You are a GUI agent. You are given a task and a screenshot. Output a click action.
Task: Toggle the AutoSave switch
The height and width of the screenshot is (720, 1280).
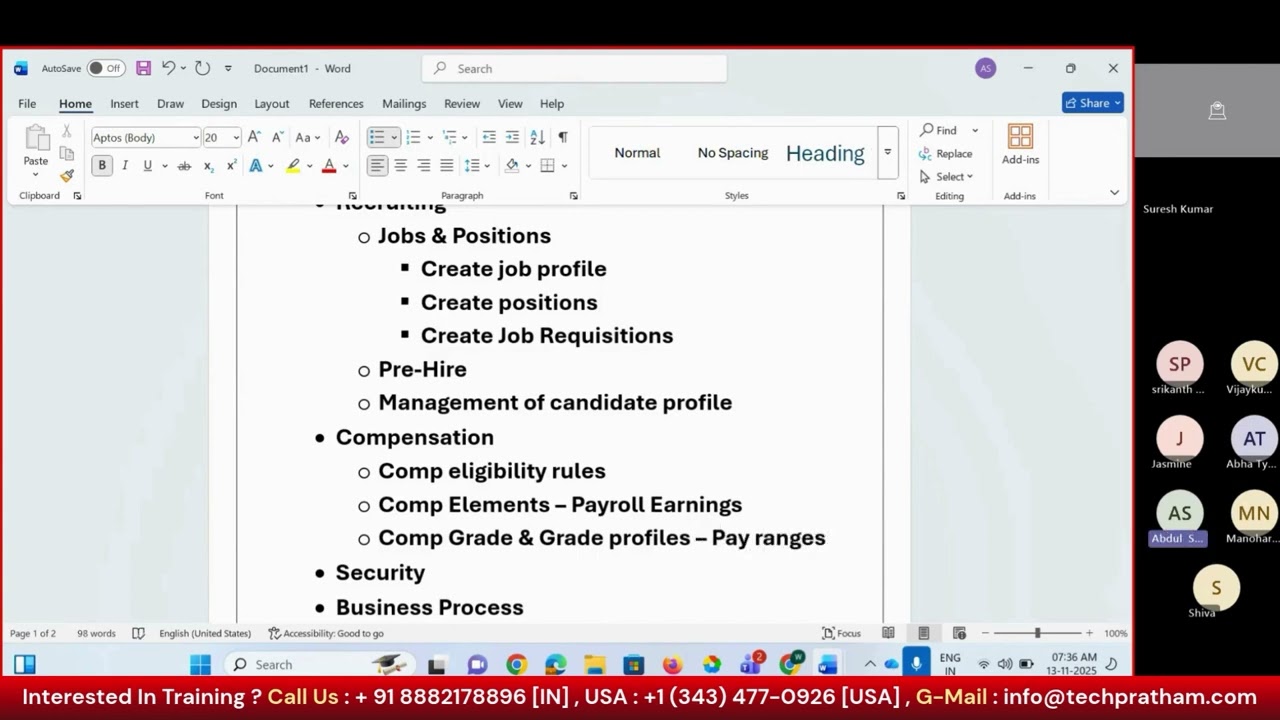point(105,68)
